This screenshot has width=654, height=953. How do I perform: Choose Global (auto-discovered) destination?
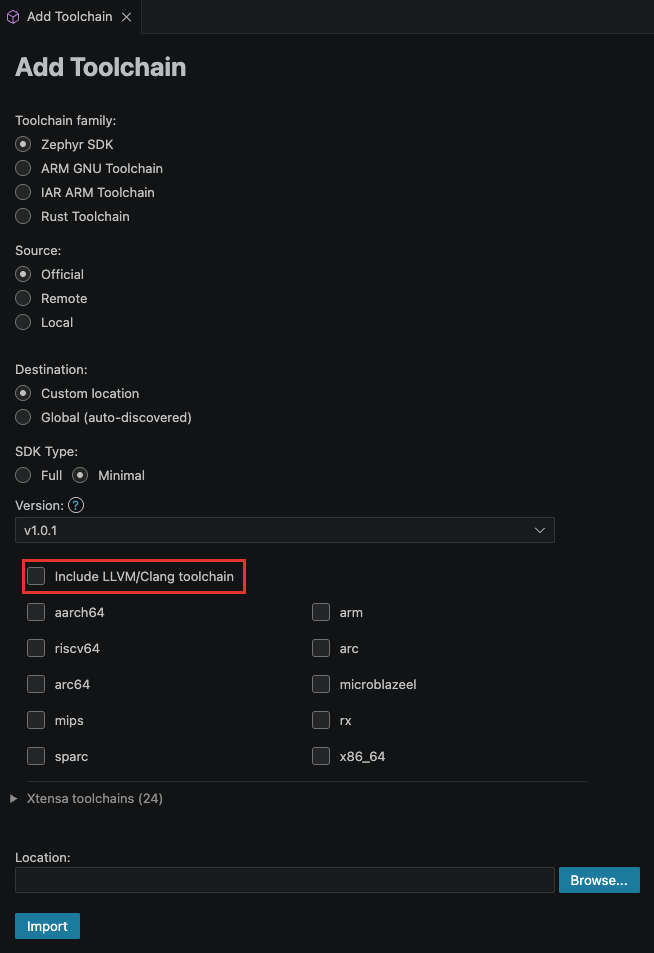[x=23, y=417]
